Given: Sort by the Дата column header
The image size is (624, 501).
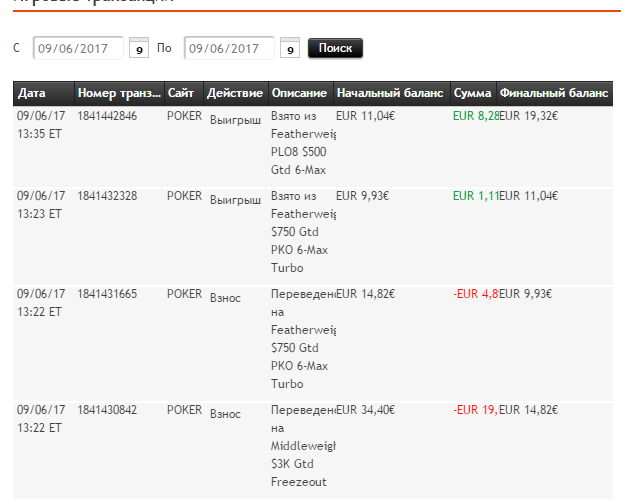Looking at the screenshot, I should coord(43,93).
